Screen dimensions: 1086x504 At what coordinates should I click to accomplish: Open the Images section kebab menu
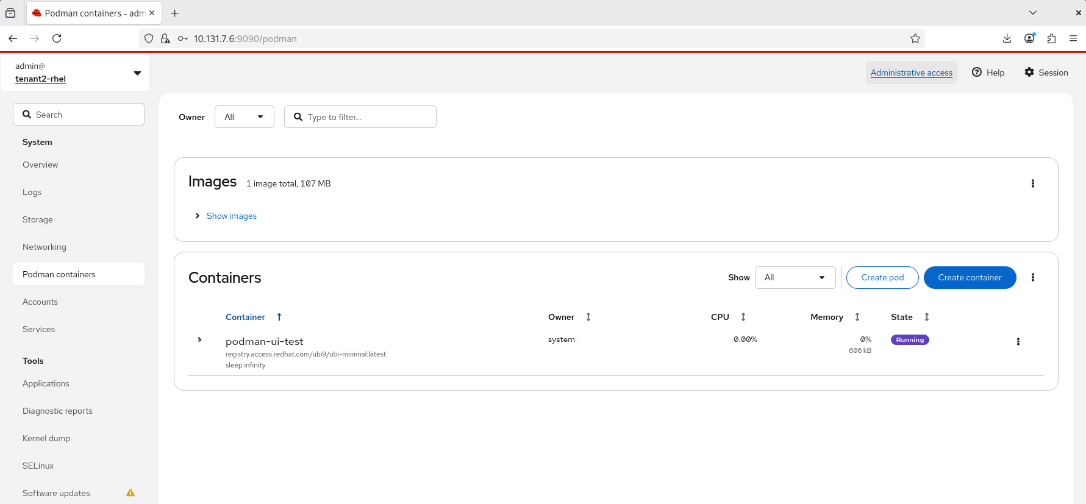coord(1033,183)
